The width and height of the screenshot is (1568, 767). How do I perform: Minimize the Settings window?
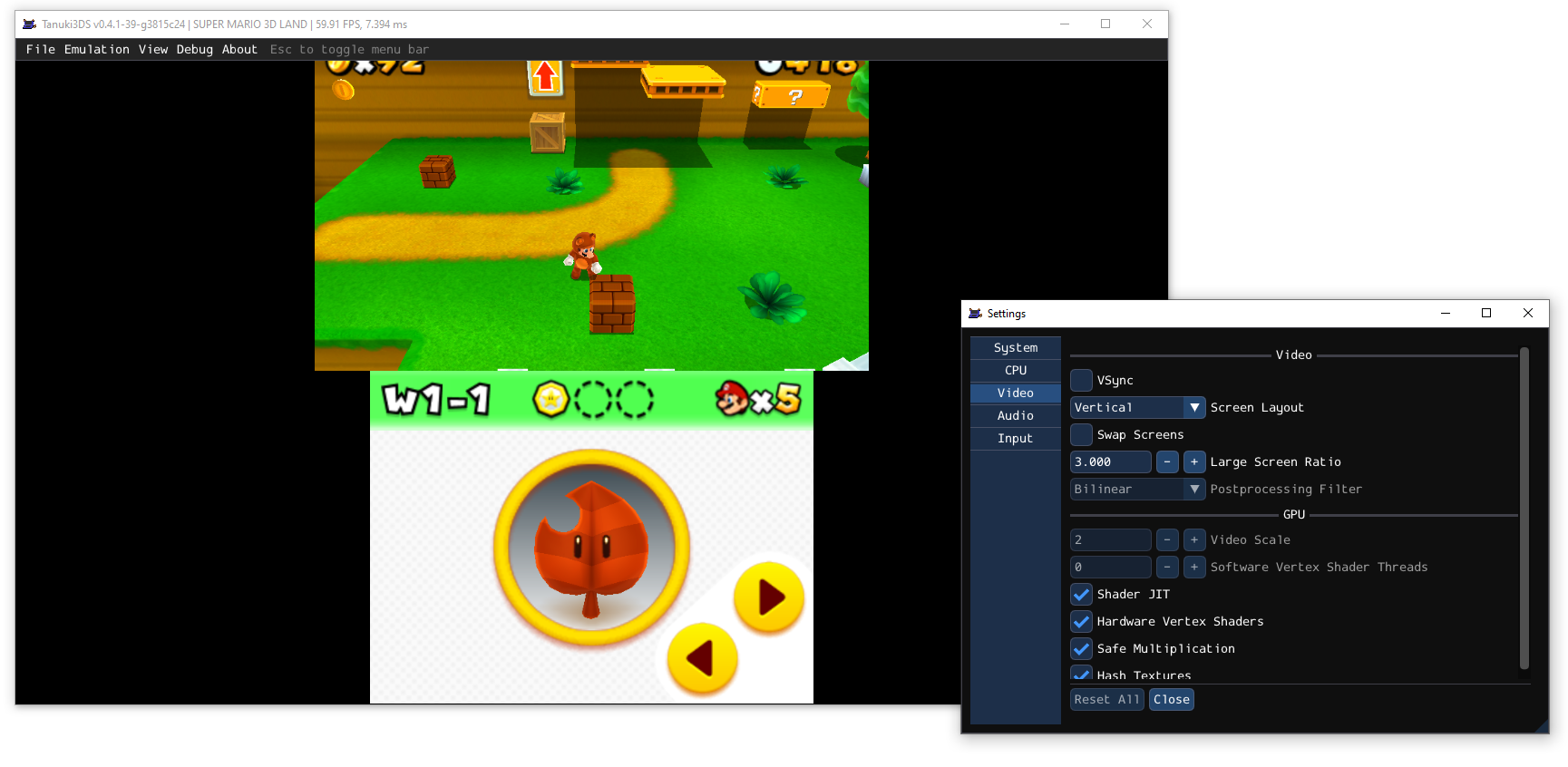coord(1446,314)
